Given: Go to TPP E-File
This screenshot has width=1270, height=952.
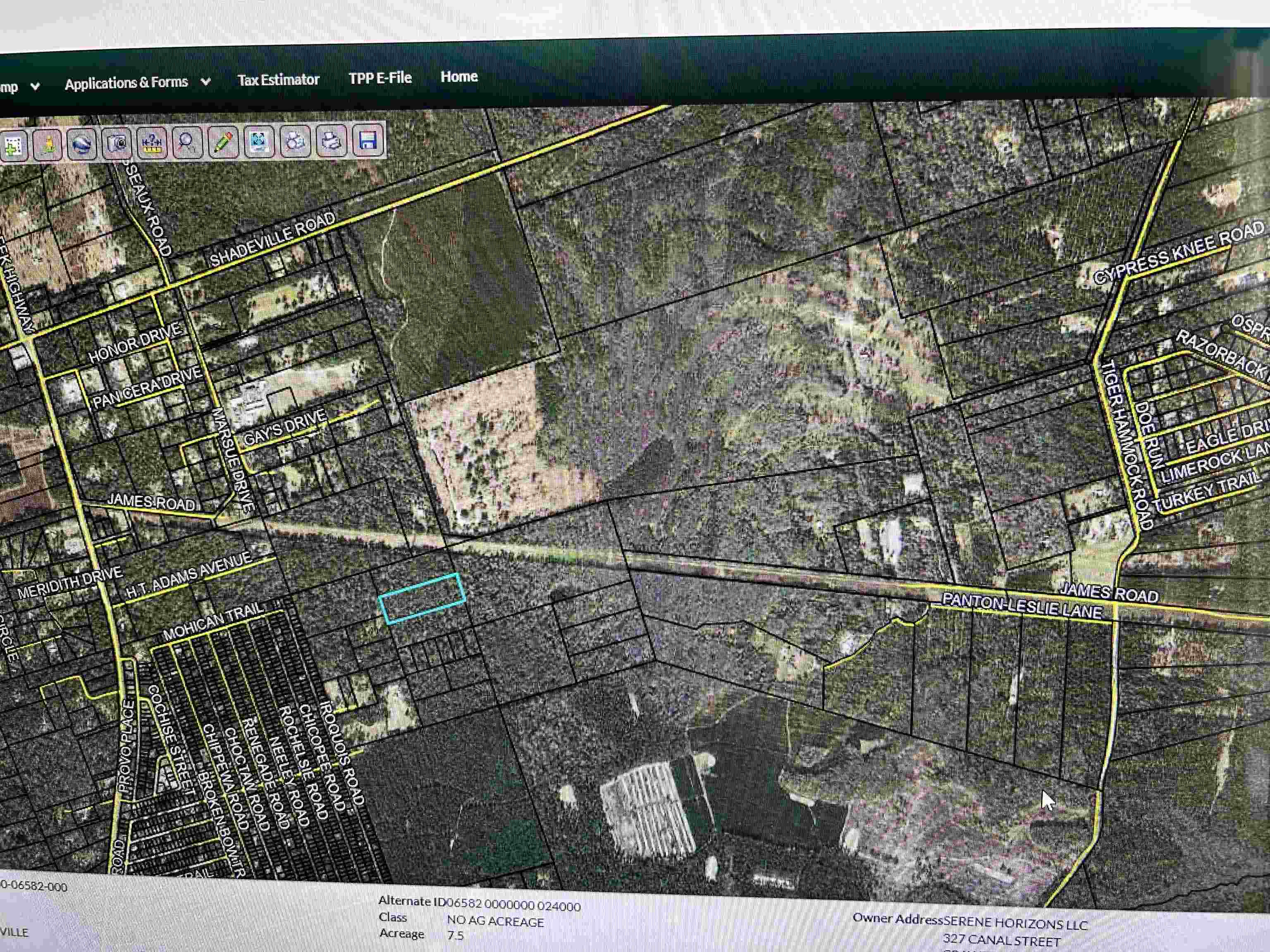Looking at the screenshot, I should [380, 77].
